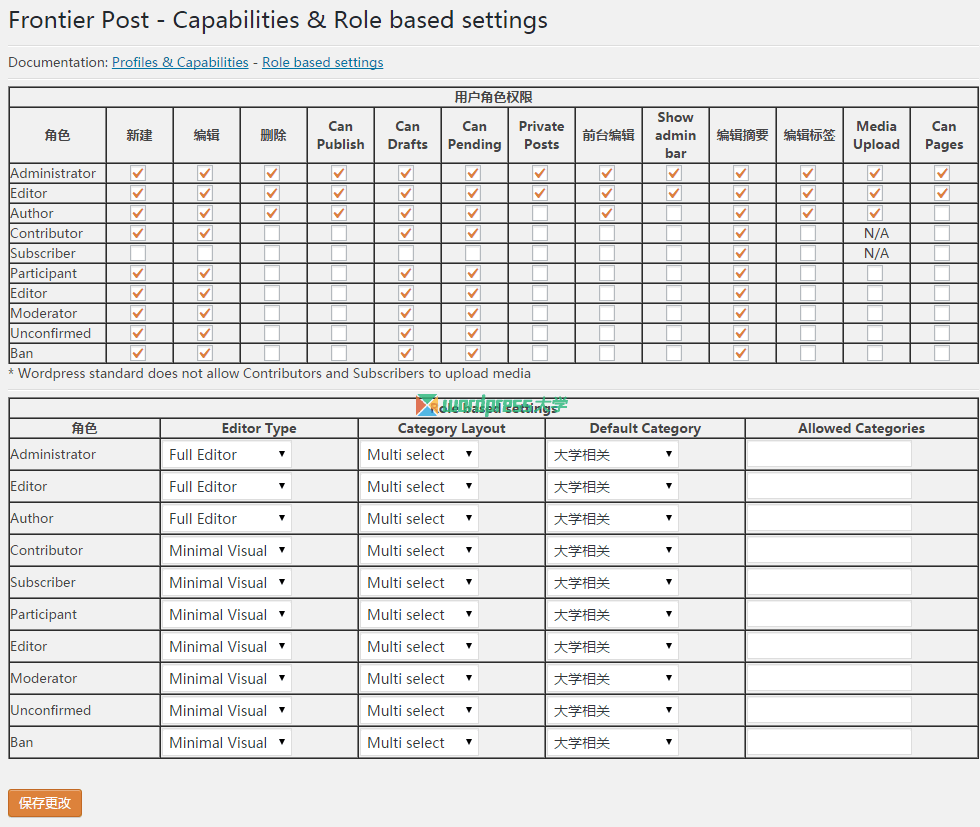Click N/A in Contributor's Media Upload cell
This screenshot has width=980, height=827.
tap(876, 233)
